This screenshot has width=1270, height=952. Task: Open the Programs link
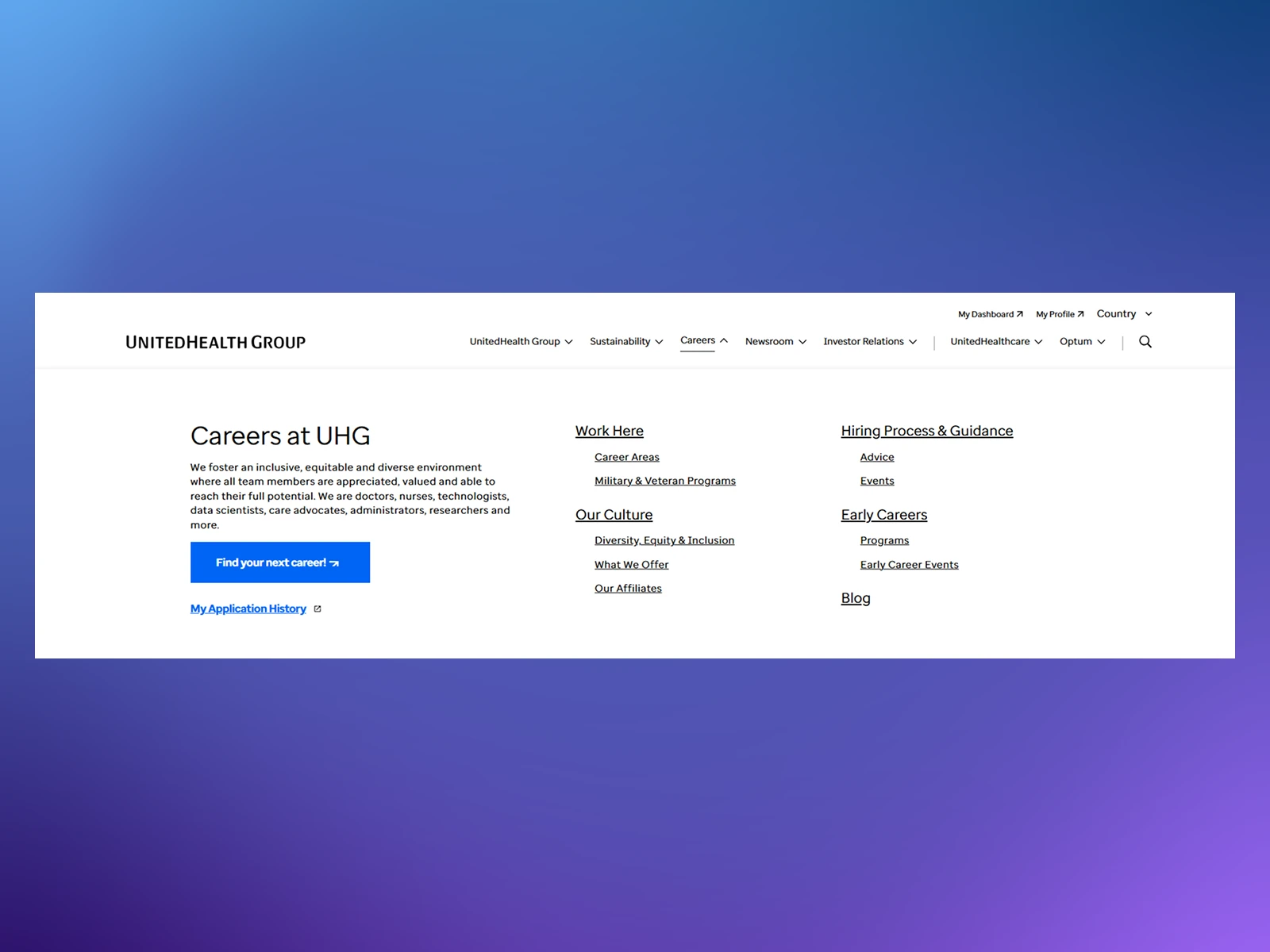(x=884, y=540)
